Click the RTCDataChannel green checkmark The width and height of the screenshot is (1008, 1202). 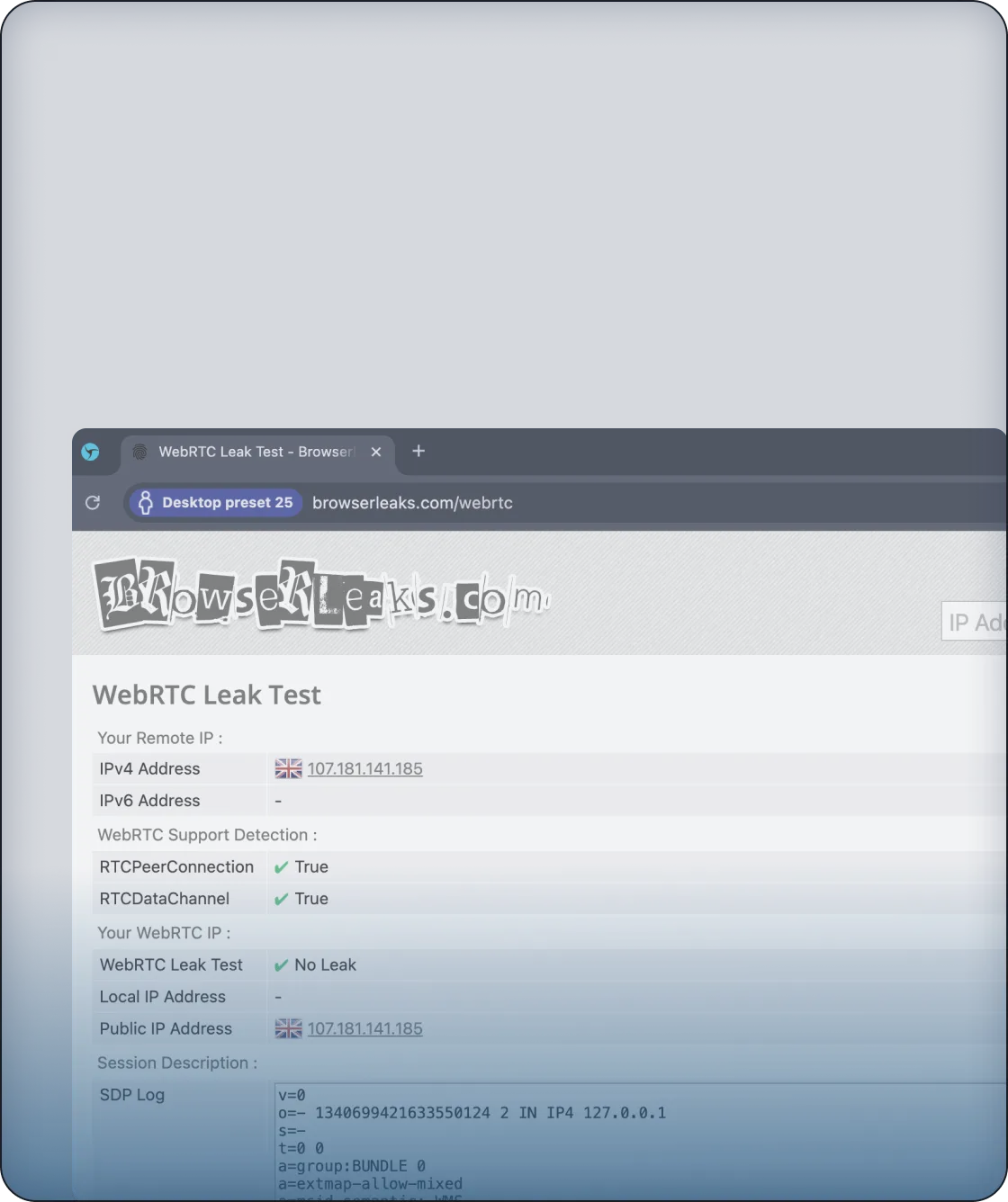pos(281,899)
